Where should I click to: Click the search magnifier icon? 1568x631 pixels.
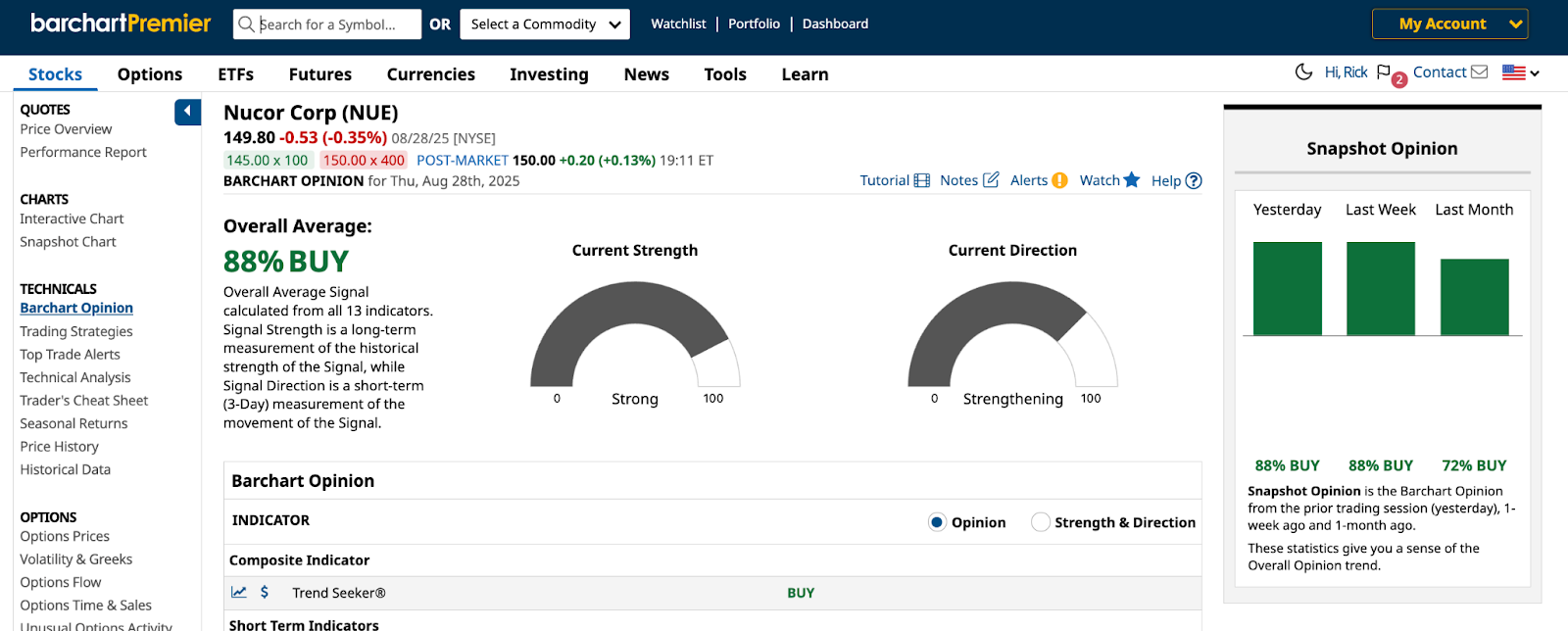point(246,24)
